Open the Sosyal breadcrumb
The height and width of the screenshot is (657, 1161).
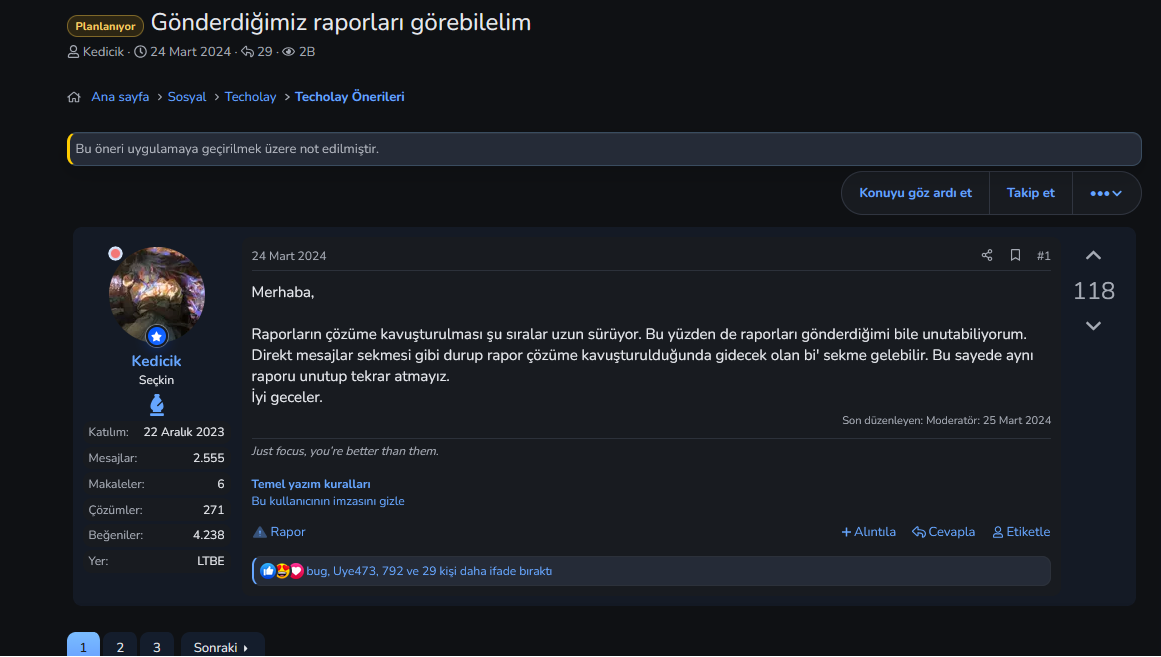(187, 97)
